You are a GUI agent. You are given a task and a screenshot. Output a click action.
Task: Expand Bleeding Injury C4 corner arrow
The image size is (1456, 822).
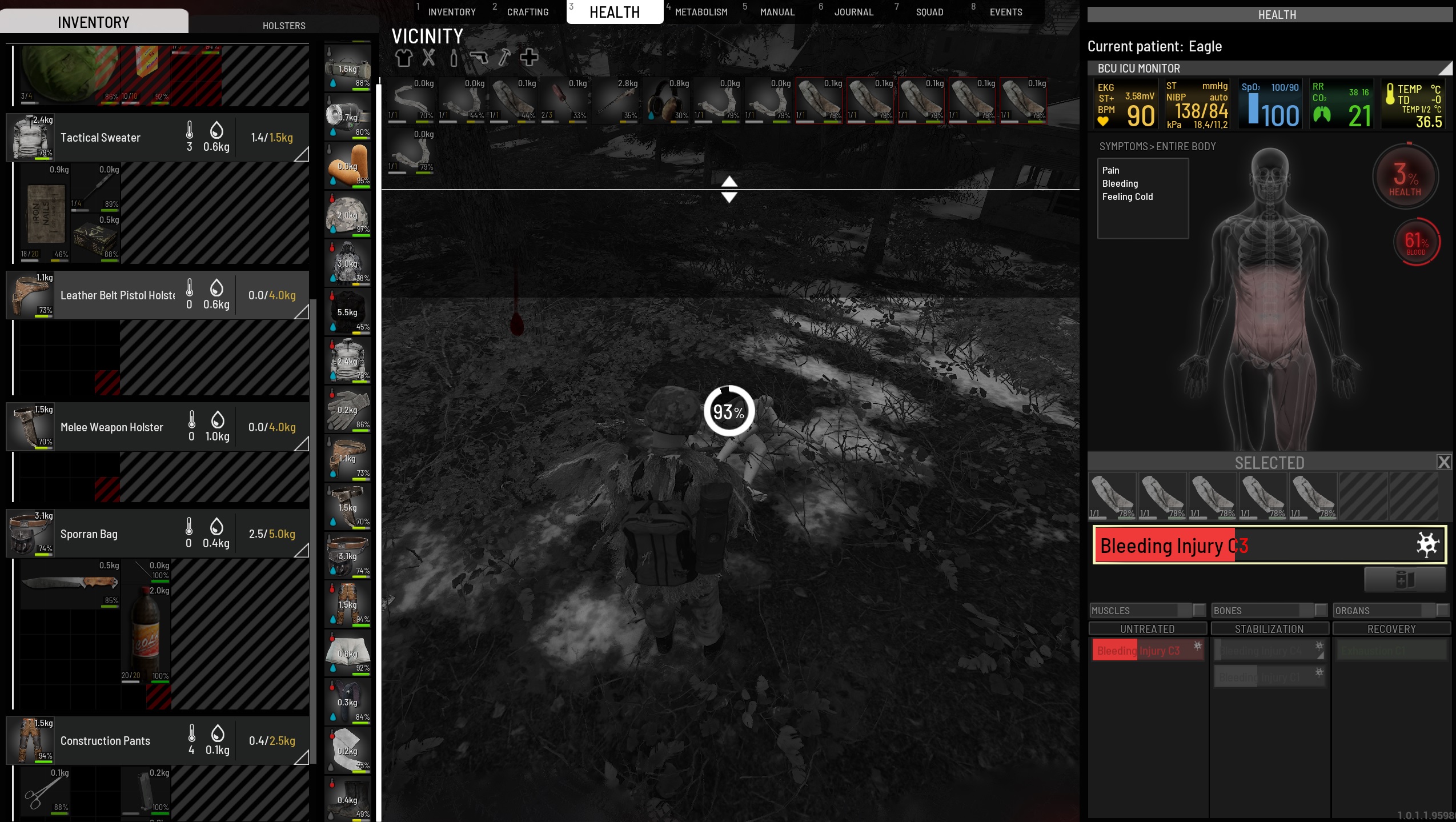(x=1321, y=656)
